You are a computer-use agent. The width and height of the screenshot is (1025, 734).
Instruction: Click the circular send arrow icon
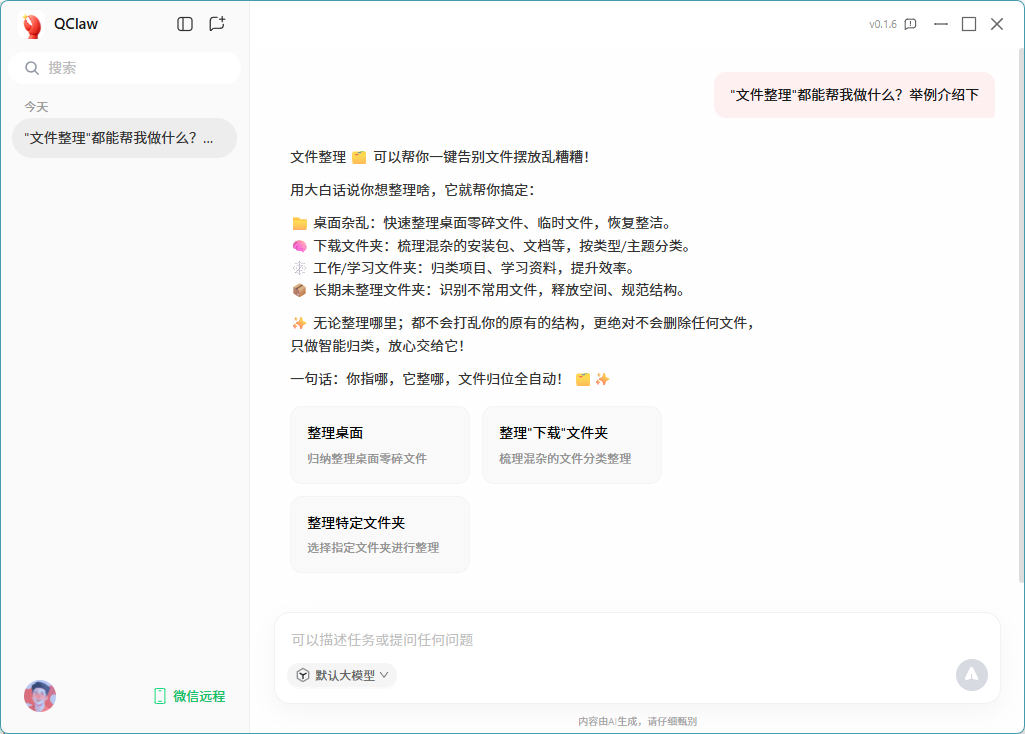click(x=971, y=675)
